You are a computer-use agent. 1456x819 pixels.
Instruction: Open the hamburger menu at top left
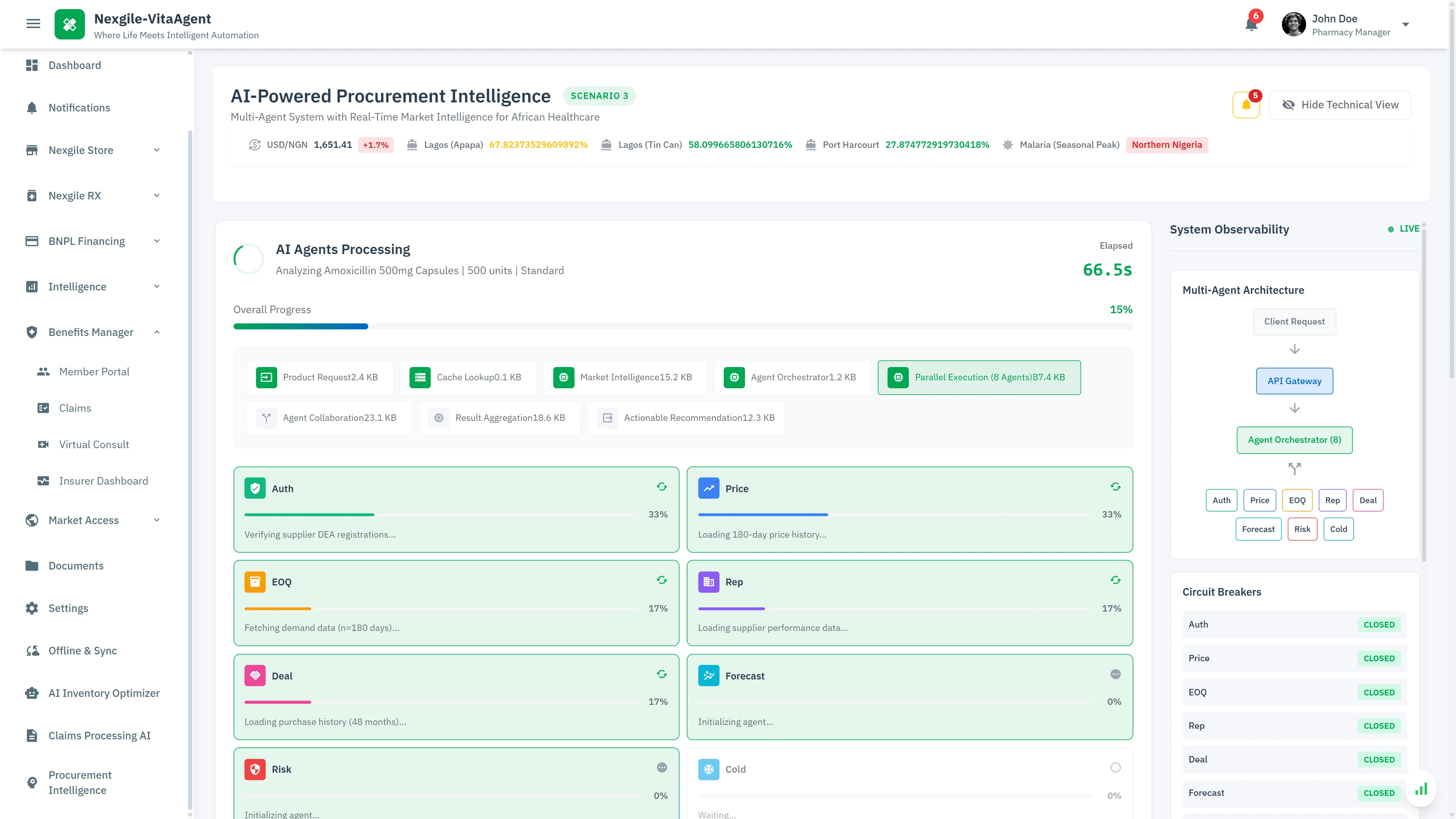(x=33, y=23)
